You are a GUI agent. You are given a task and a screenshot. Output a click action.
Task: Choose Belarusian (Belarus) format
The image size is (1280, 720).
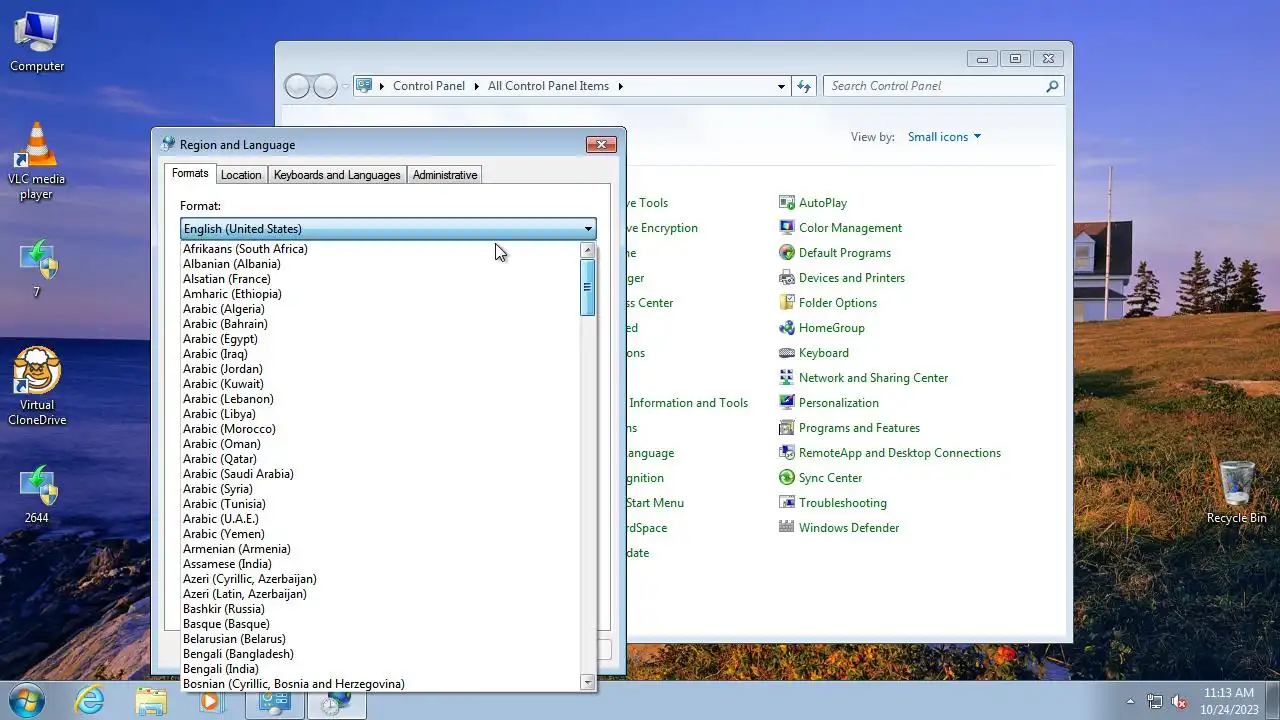[381, 639]
